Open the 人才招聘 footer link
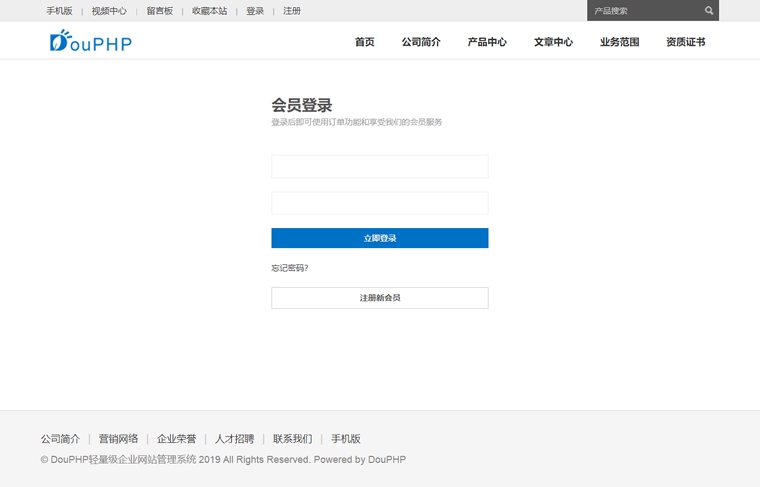Screen dimensions: 760x487 point(234,439)
